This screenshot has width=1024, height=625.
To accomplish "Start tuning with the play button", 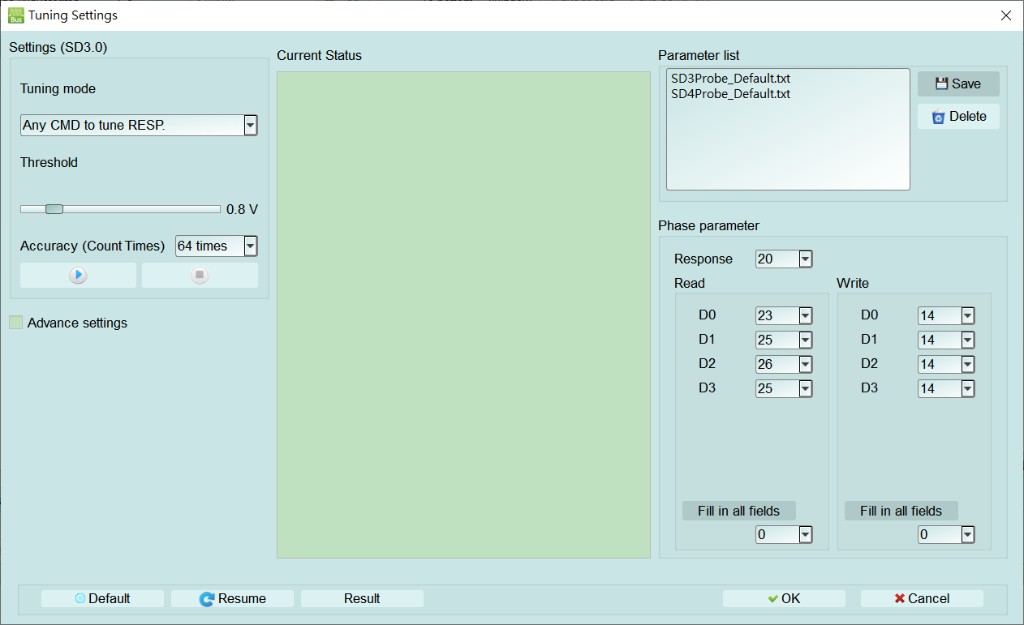I will pos(78,275).
